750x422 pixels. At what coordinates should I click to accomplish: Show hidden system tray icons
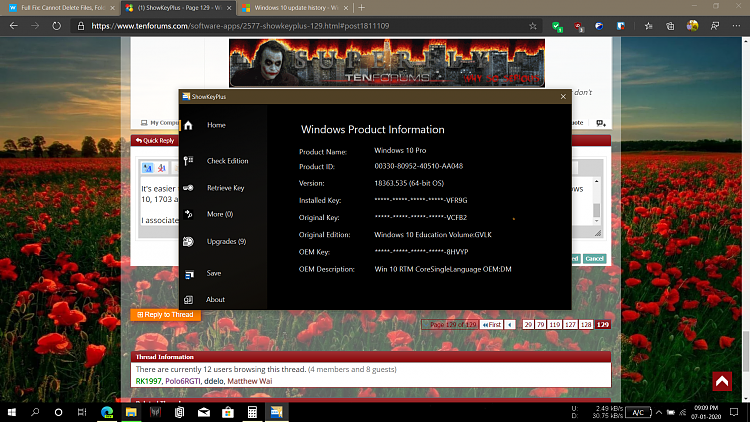659,412
